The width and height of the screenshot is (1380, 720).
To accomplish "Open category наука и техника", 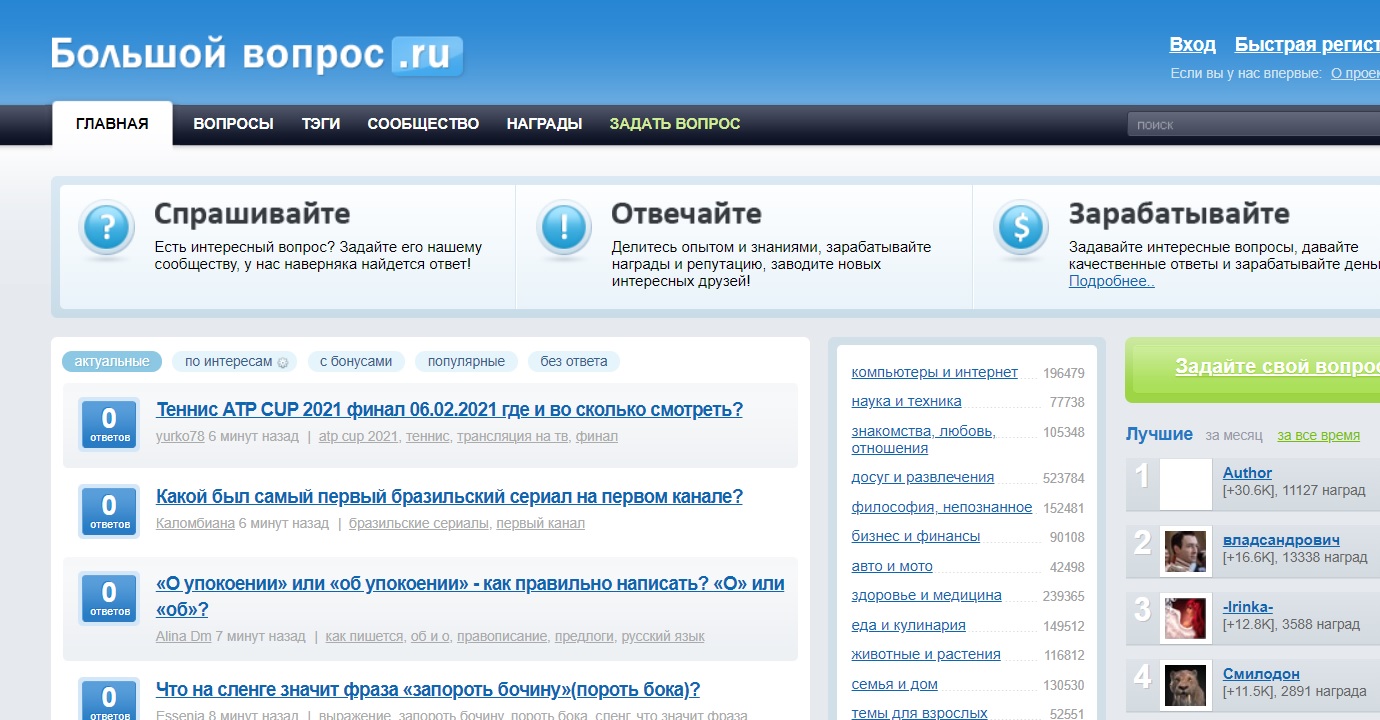I will tap(906, 401).
